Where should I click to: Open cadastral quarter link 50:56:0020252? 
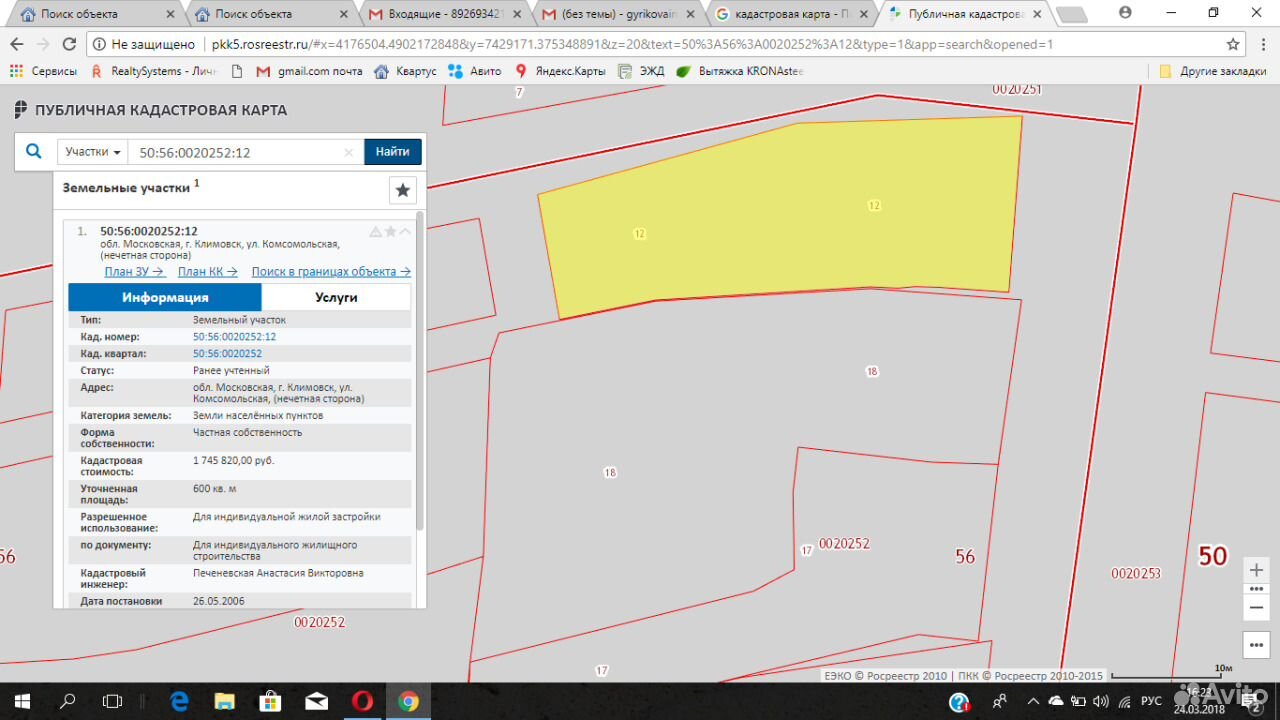pos(227,353)
